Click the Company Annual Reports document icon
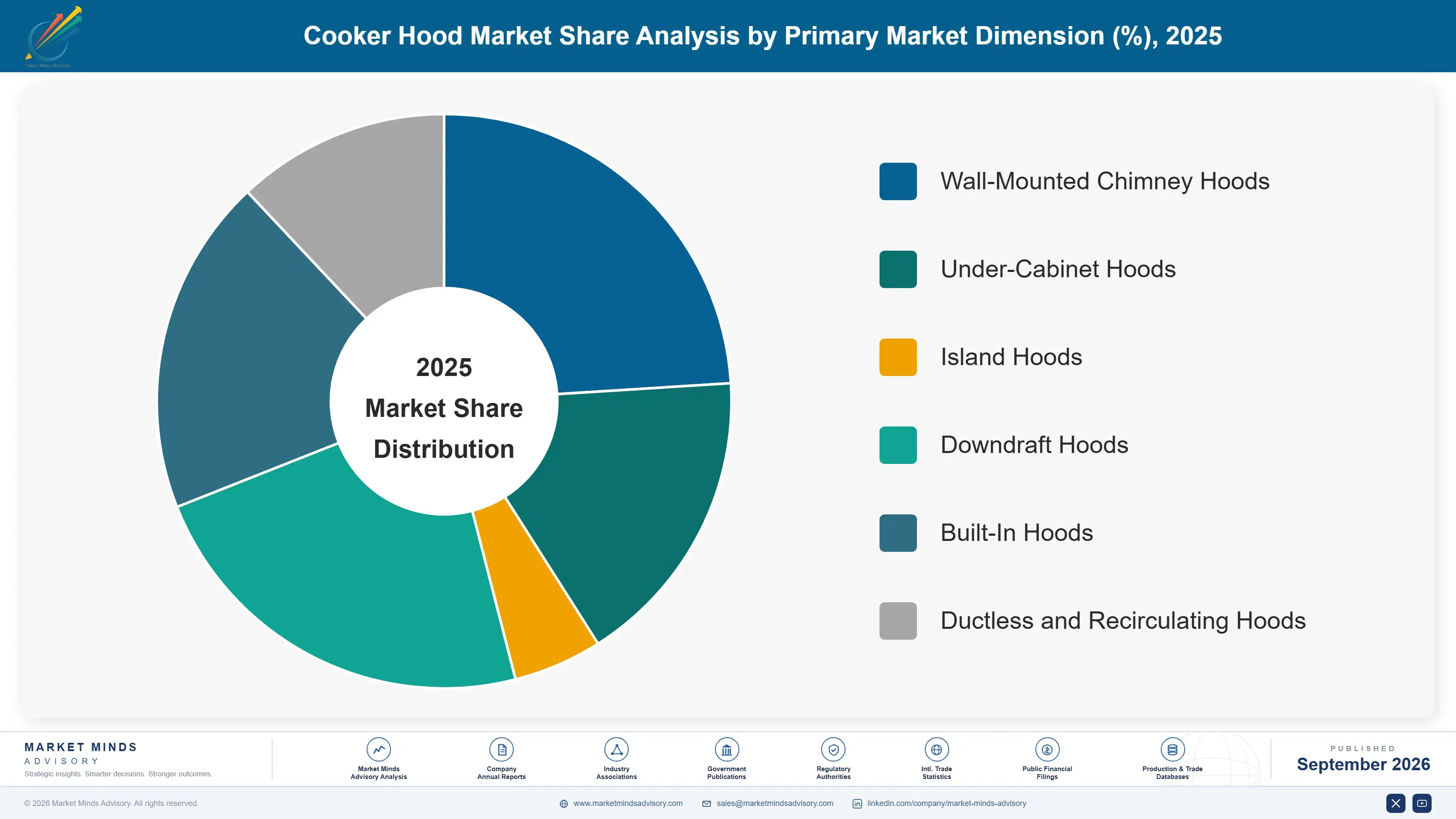Image resolution: width=1456 pixels, height=819 pixels. tap(501, 749)
